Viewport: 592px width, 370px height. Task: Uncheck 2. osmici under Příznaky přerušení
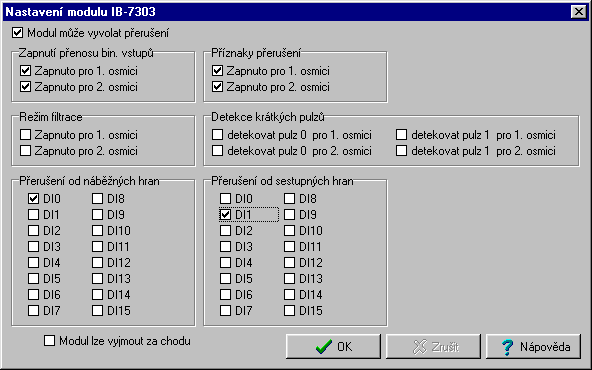point(217,87)
